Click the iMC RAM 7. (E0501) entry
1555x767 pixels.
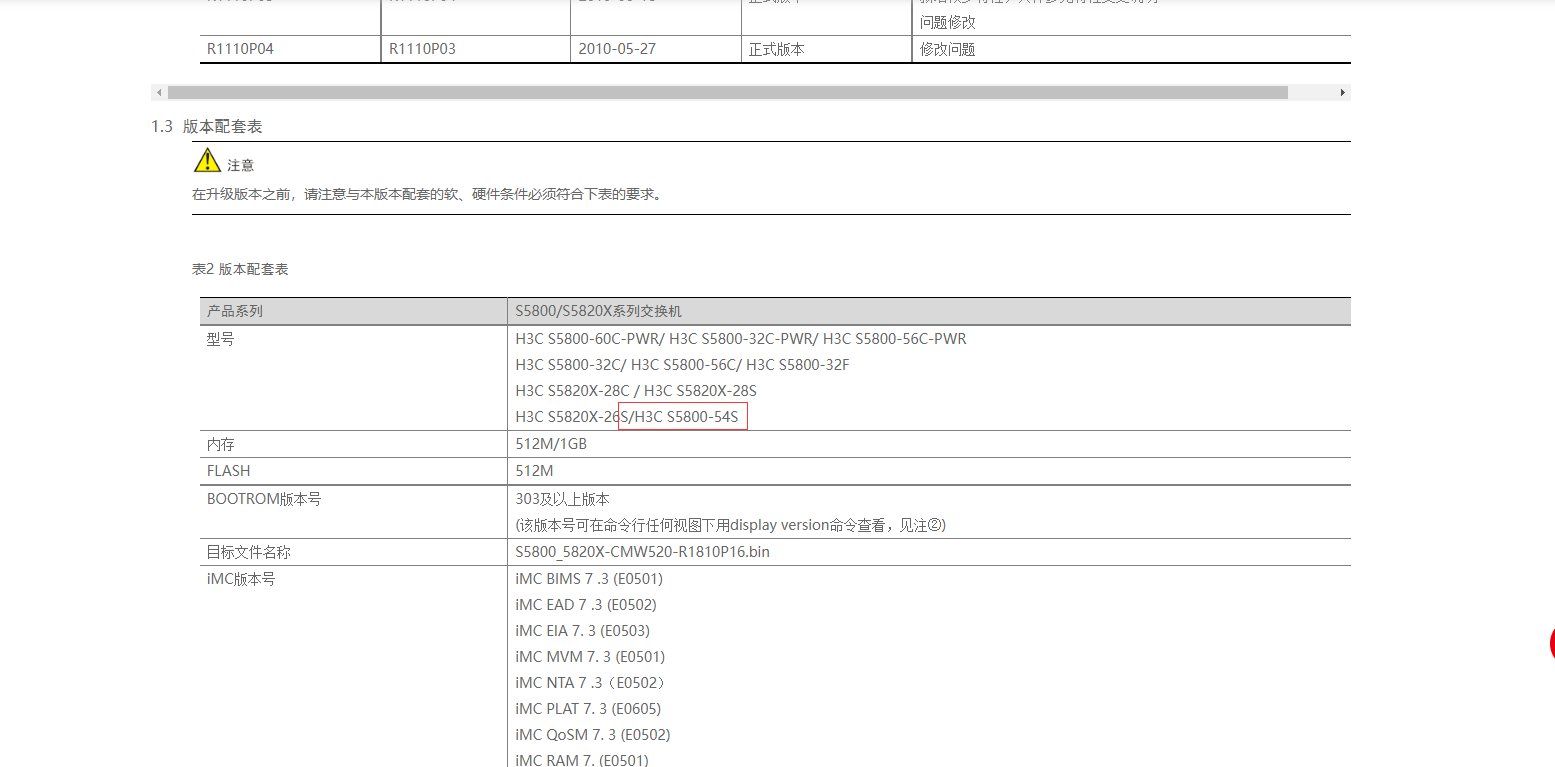point(582,760)
